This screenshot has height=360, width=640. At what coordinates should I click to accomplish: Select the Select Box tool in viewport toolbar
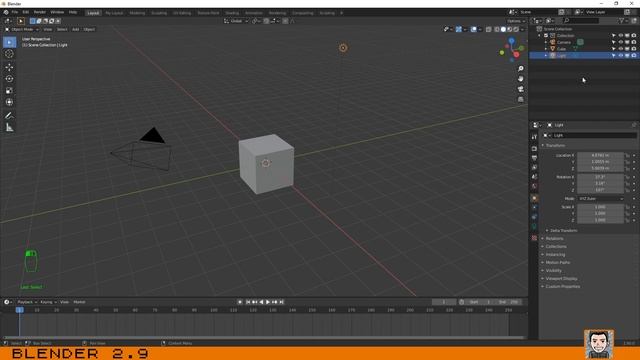[x=9, y=42]
